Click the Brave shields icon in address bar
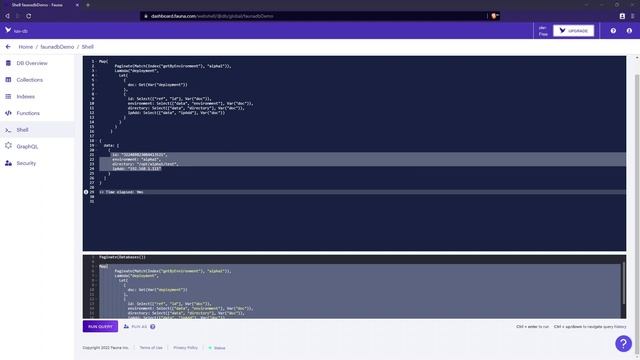The image size is (640, 360). click(x=494, y=16)
